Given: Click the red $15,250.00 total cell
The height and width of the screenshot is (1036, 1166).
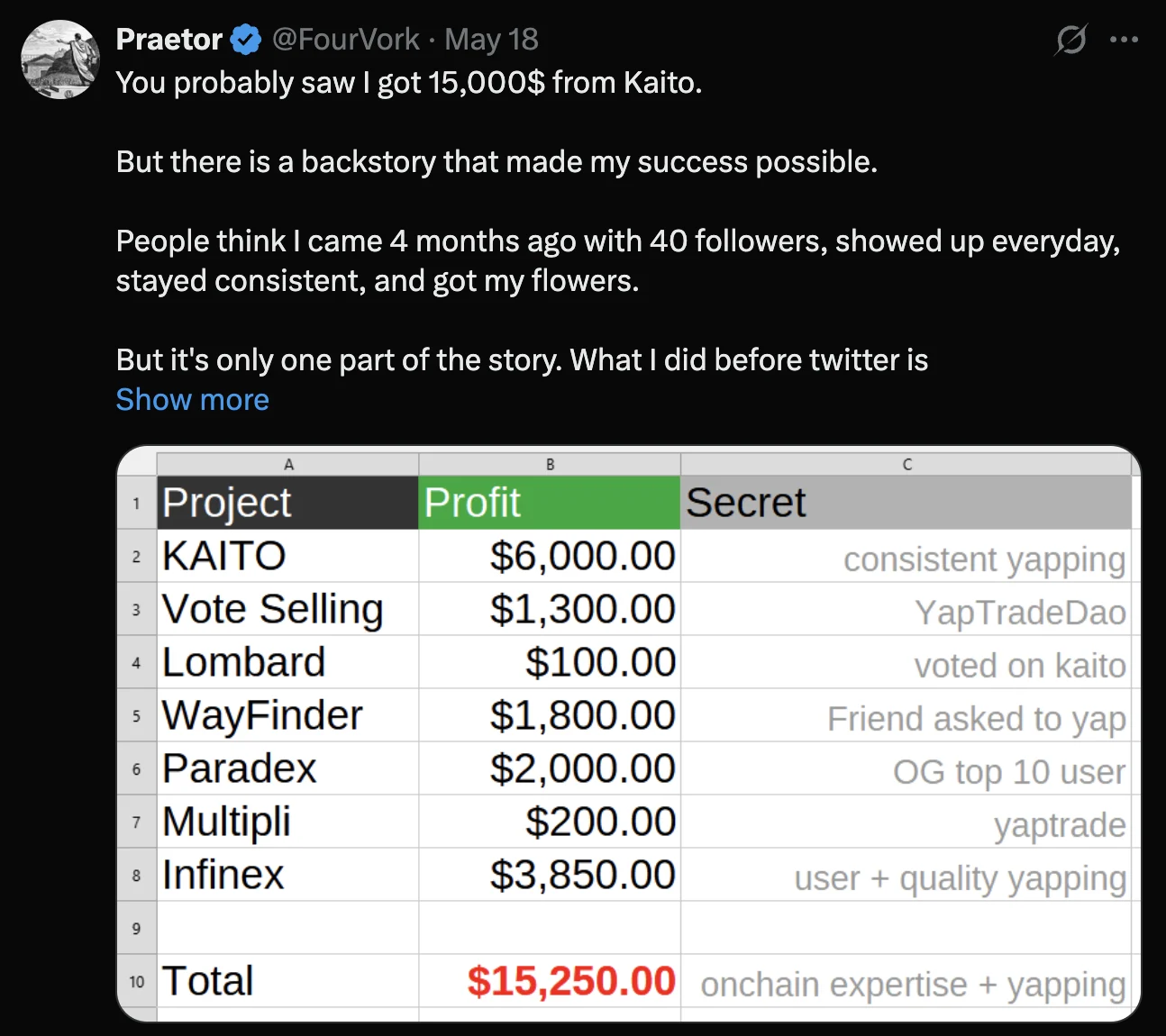Looking at the screenshot, I should 549,981.
